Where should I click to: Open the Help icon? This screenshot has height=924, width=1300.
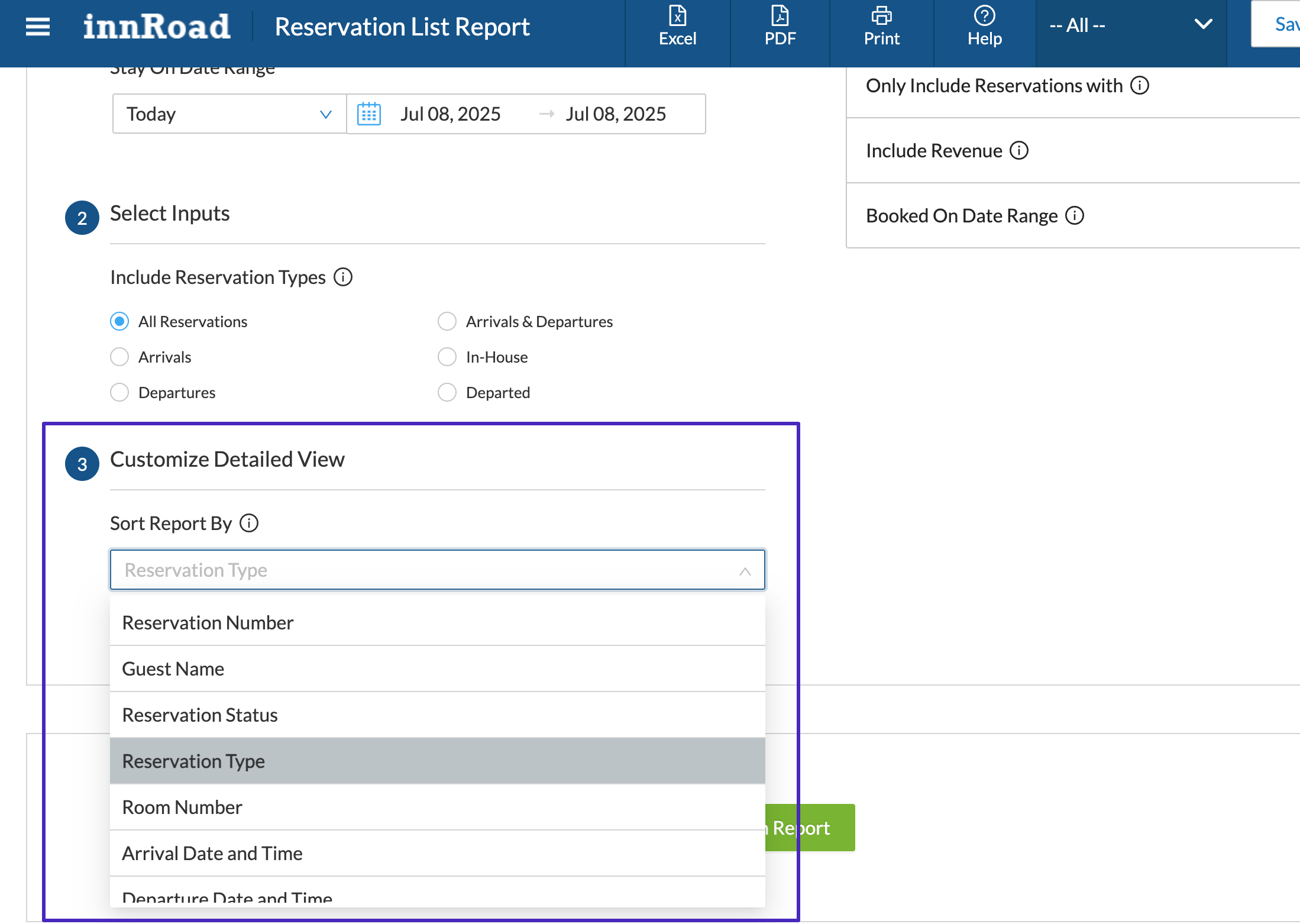pyautogui.click(x=984, y=27)
